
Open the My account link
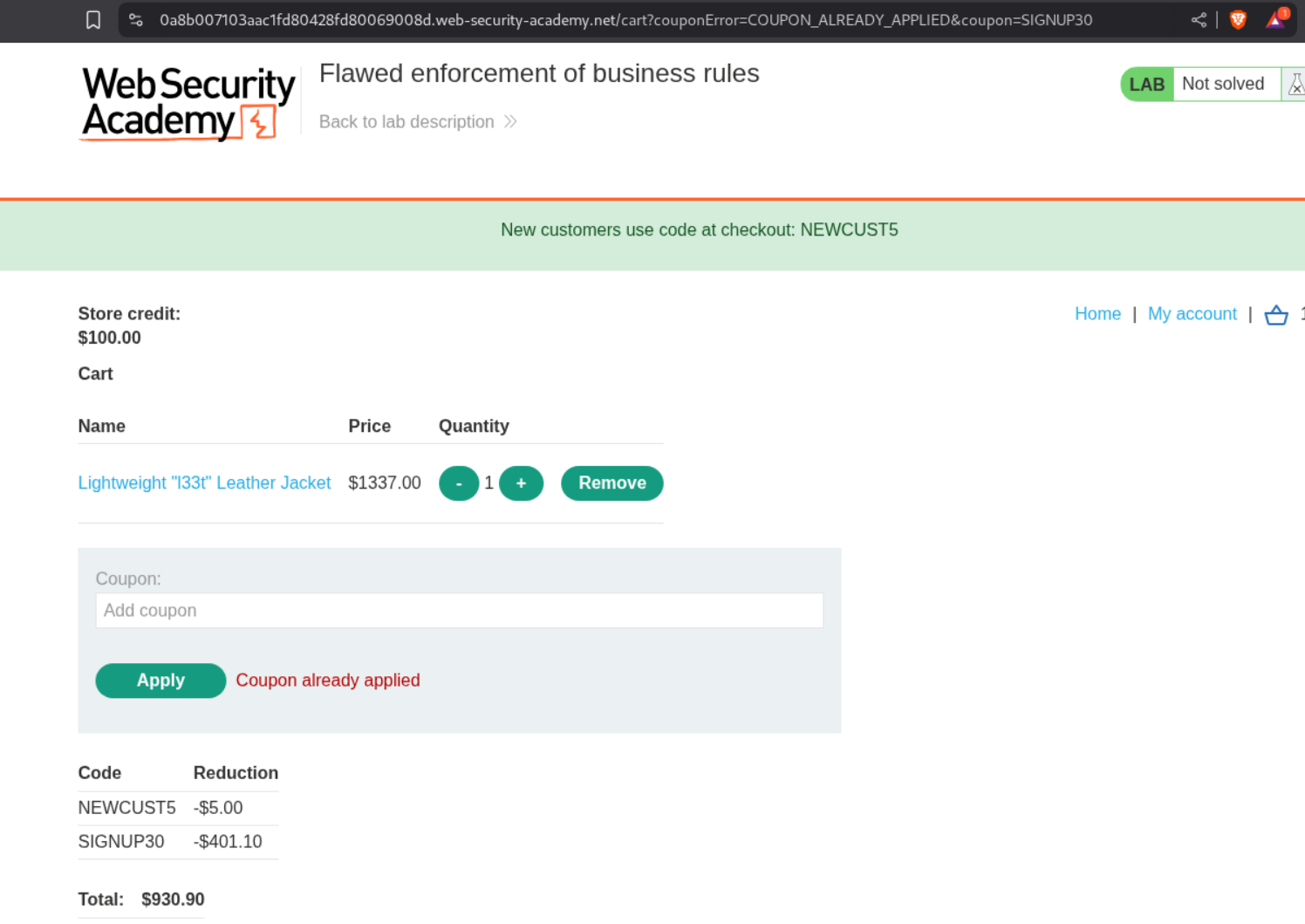tap(1192, 313)
